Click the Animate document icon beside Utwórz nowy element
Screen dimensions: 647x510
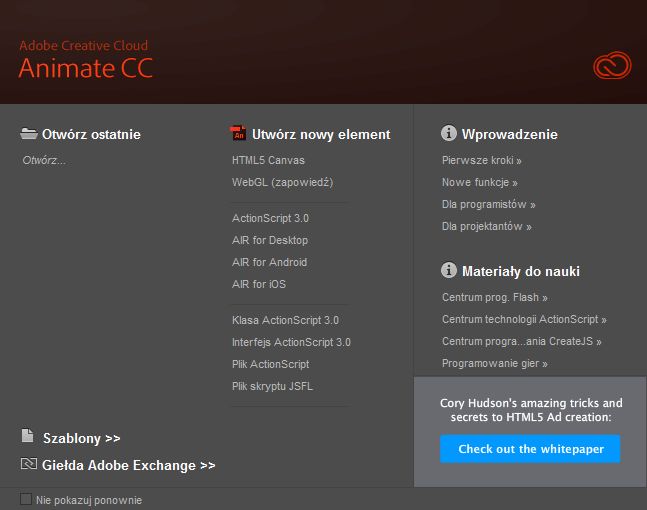coord(238,134)
